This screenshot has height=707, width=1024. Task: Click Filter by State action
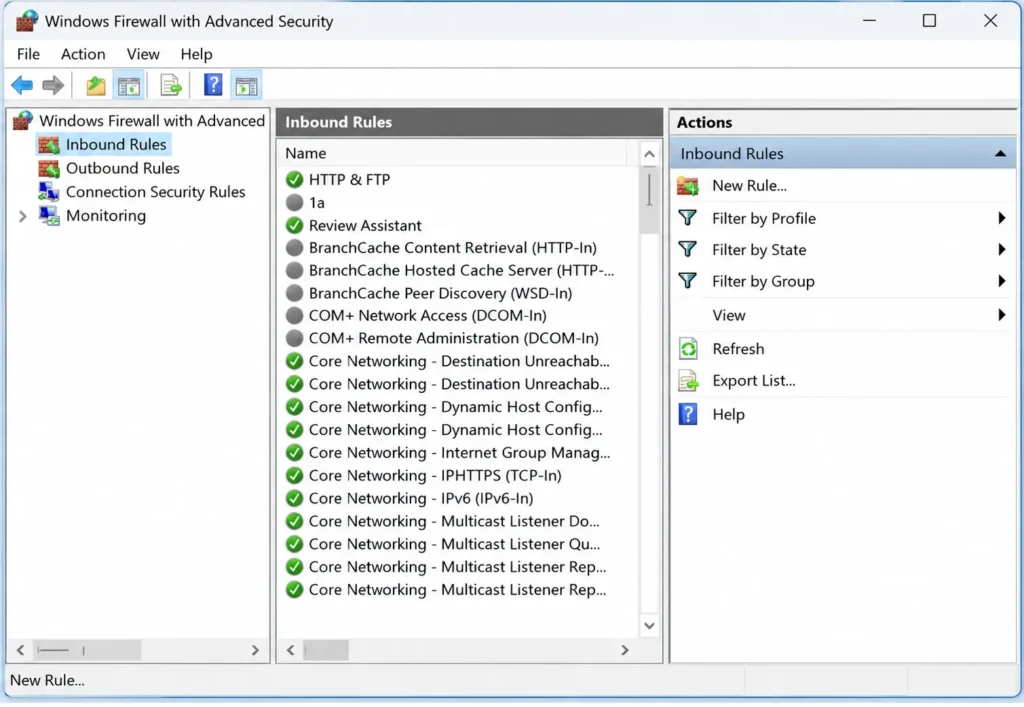click(x=759, y=249)
